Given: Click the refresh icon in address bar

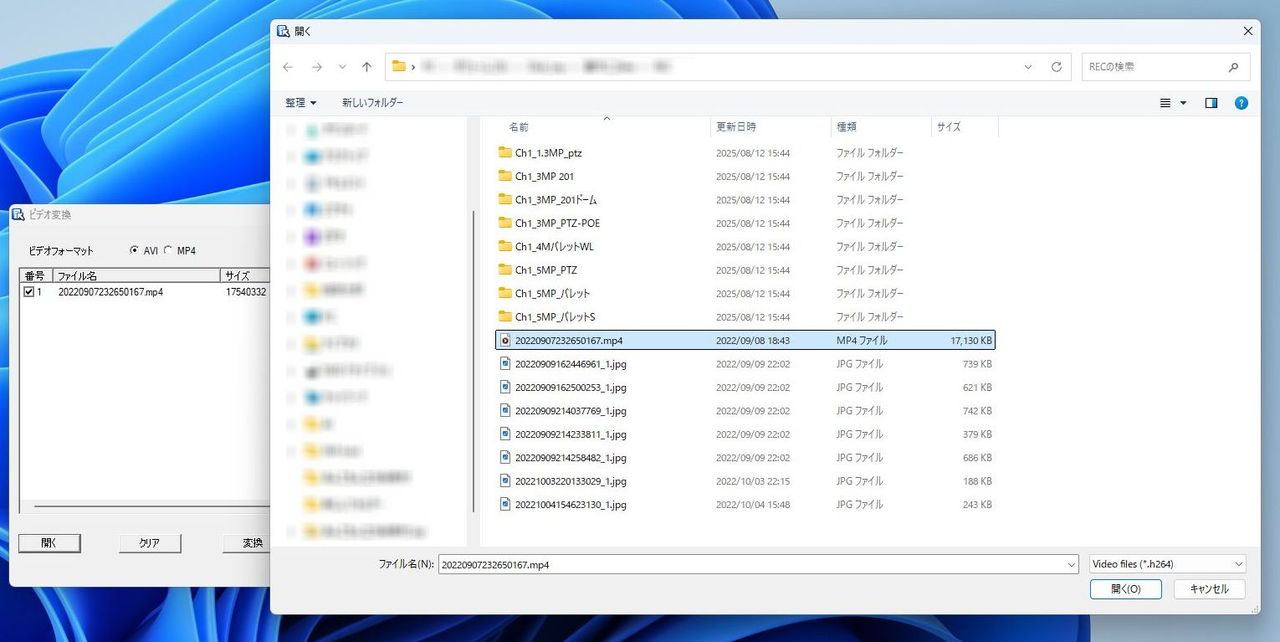Looking at the screenshot, I should point(1056,67).
